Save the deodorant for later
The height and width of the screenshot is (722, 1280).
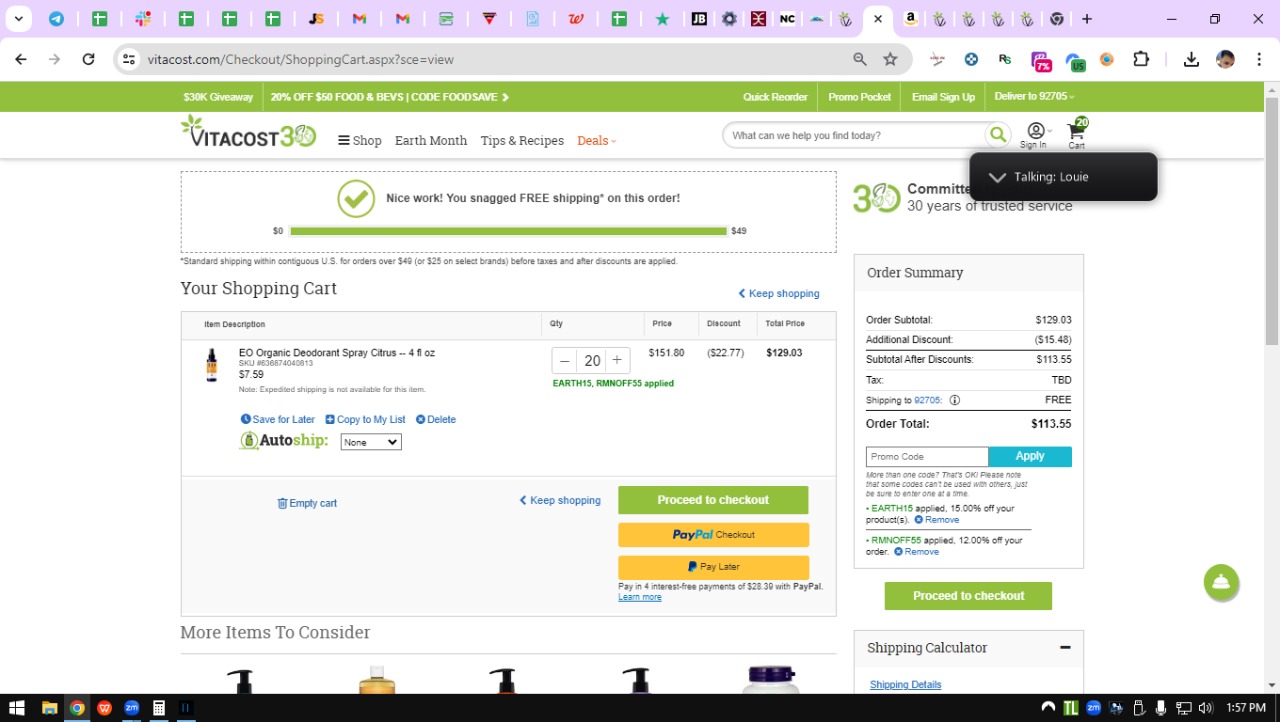tap(278, 420)
